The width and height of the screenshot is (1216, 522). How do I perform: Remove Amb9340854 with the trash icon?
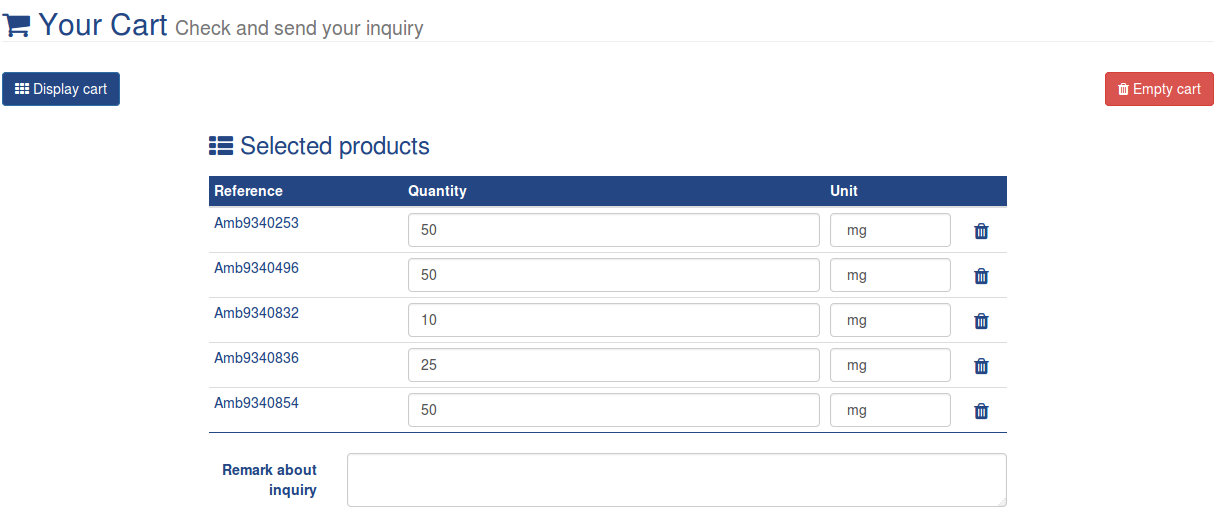coord(981,411)
